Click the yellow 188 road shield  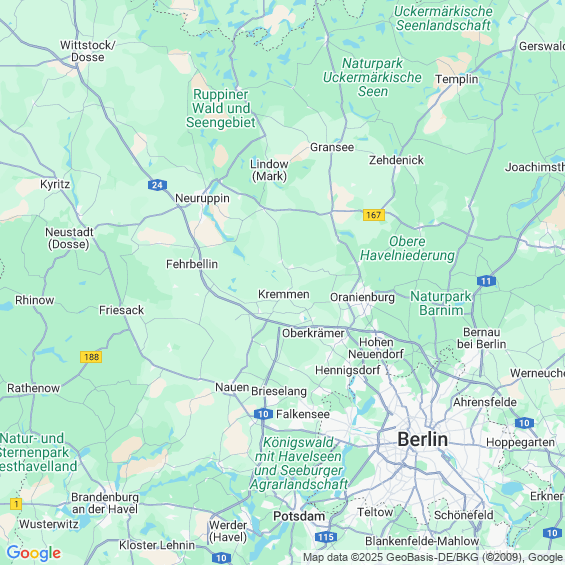(91, 357)
